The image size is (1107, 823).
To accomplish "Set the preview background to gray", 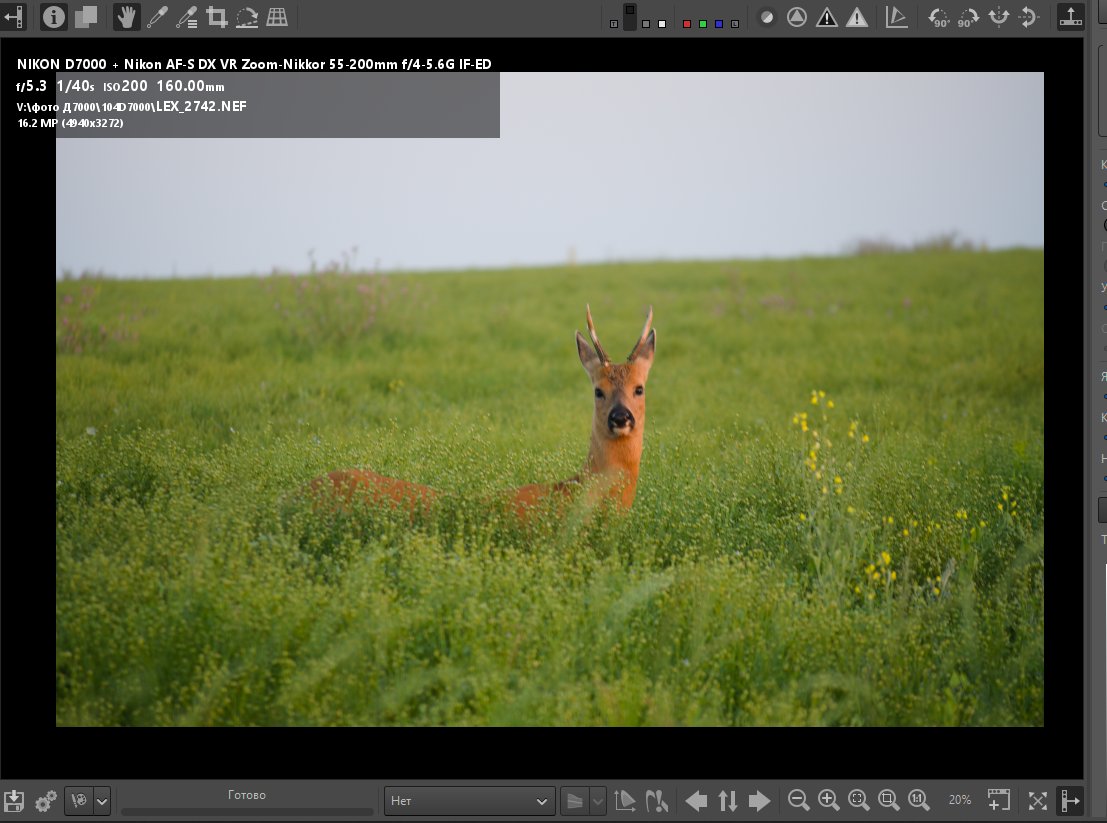I will (x=646, y=24).
